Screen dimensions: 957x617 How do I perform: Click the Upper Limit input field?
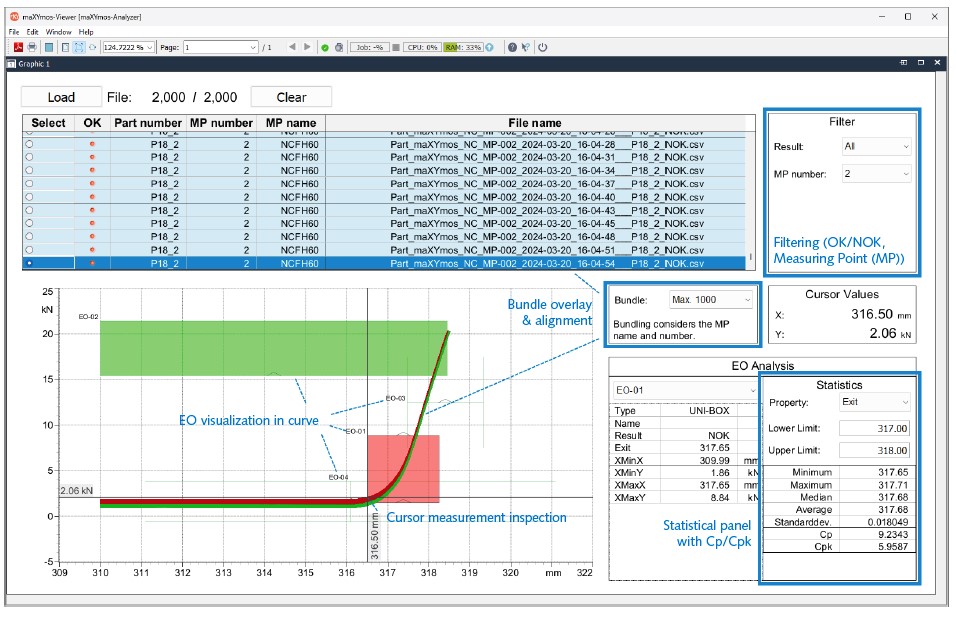[874, 452]
